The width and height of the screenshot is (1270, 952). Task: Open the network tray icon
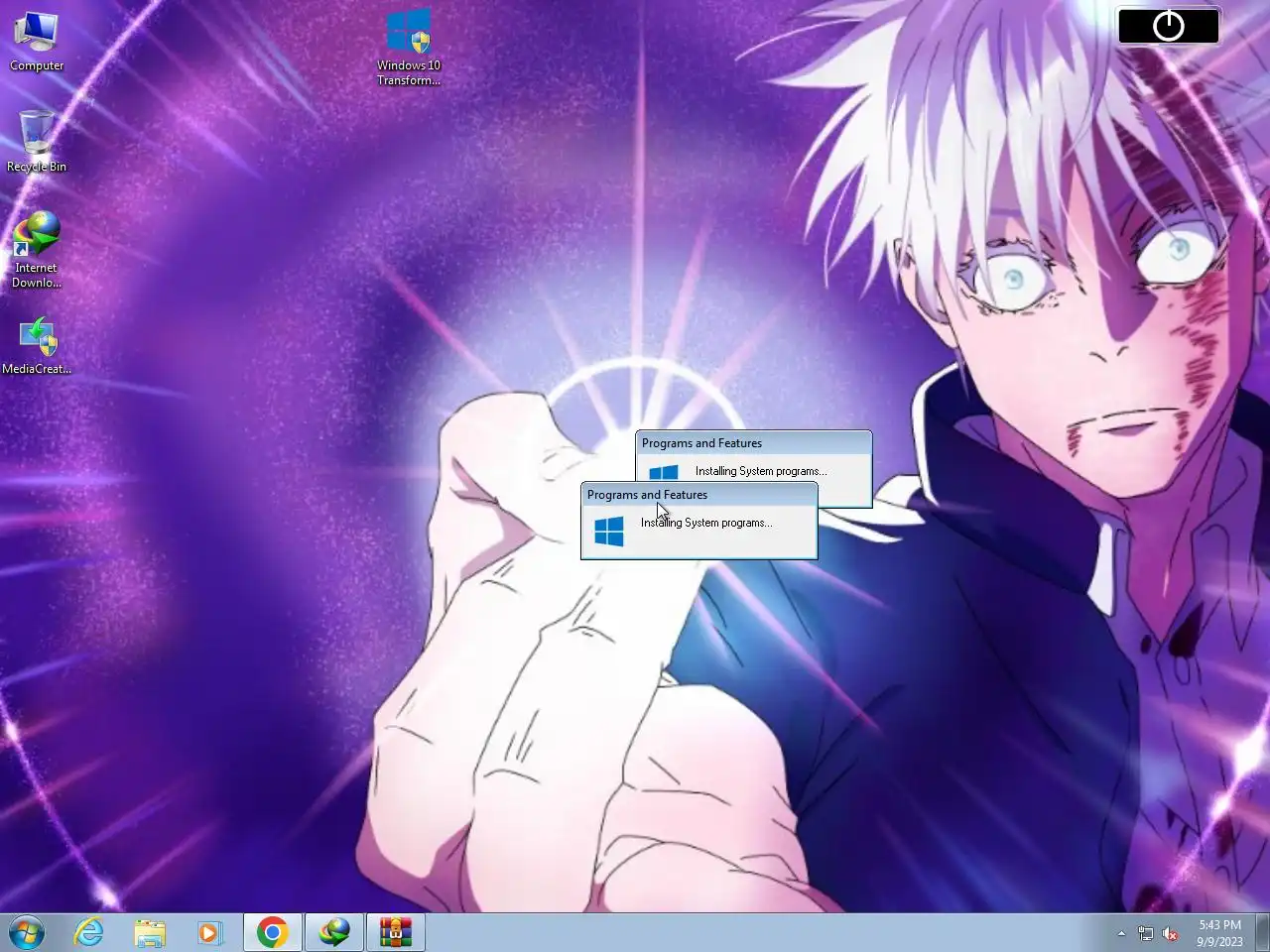pyautogui.click(x=1145, y=933)
